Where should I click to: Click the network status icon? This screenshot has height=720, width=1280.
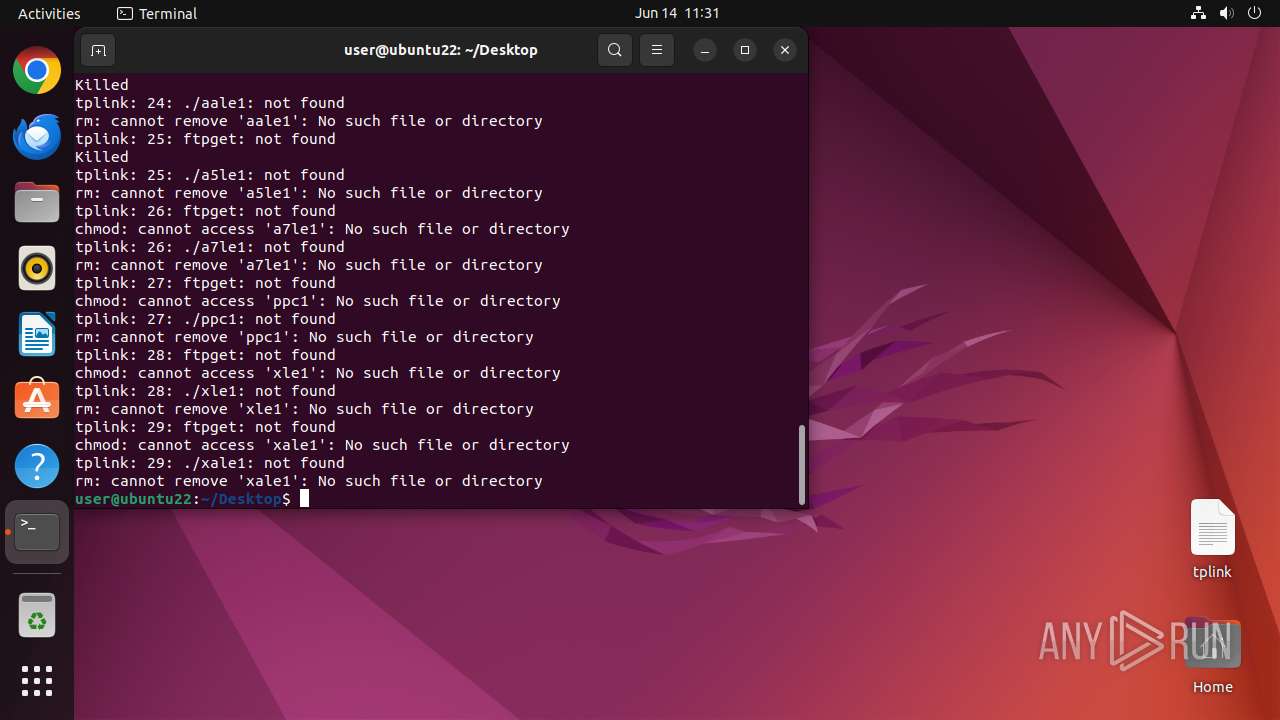[x=1199, y=13]
